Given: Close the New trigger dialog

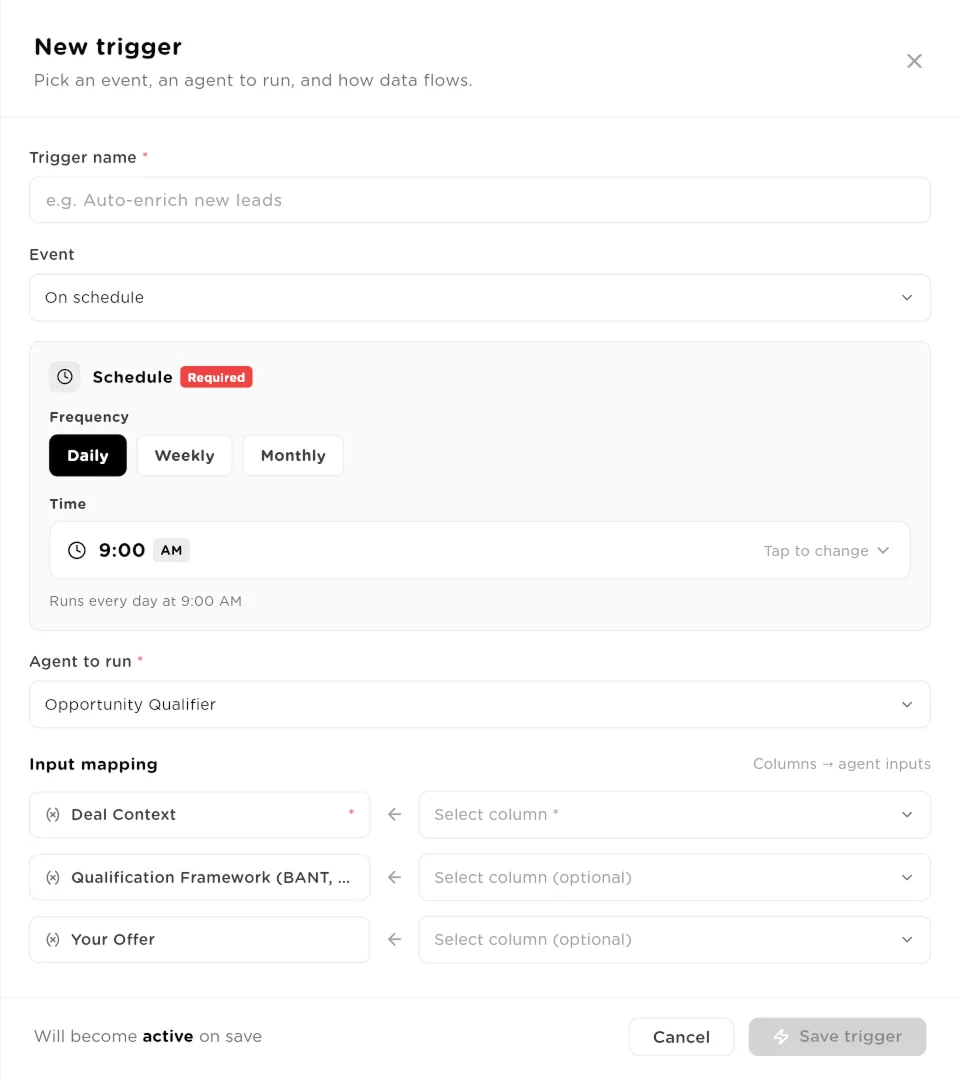Looking at the screenshot, I should (915, 61).
